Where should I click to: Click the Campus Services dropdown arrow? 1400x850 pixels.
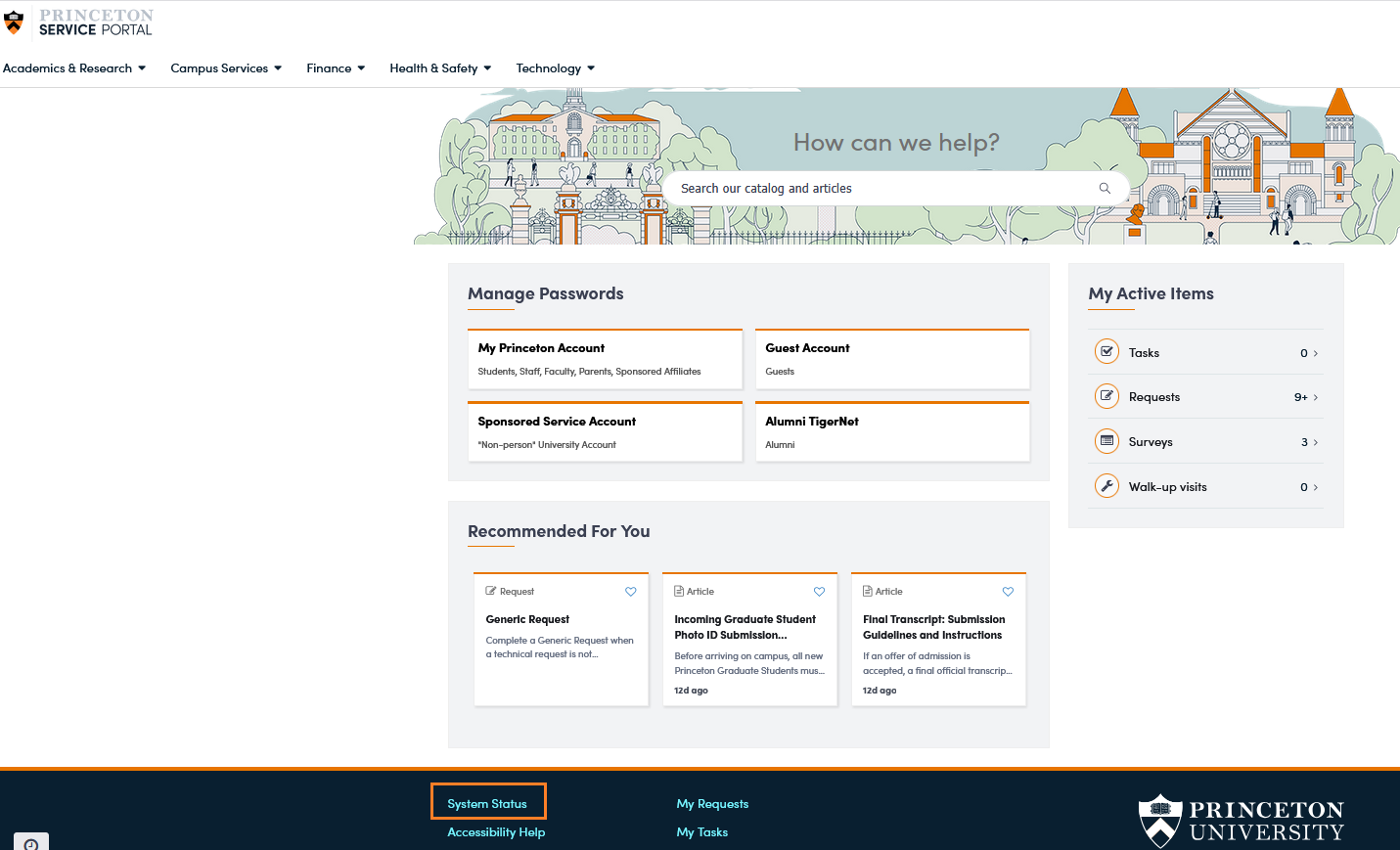click(x=278, y=67)
